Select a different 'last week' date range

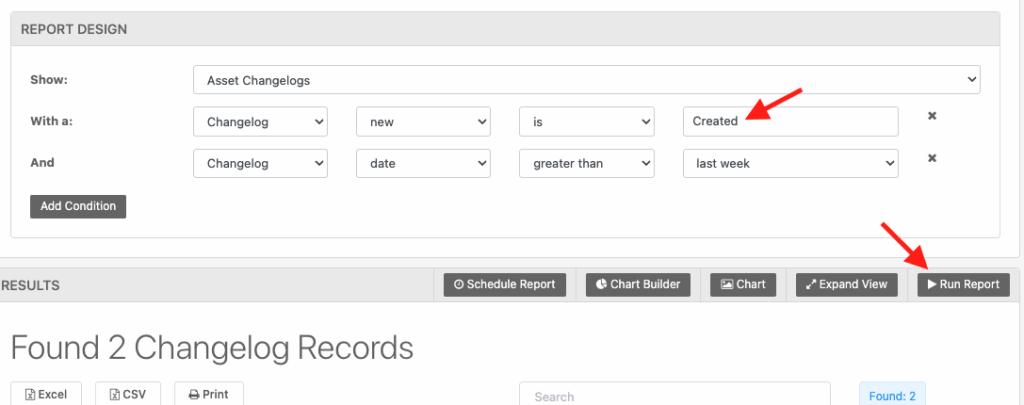tap(790, 162)
